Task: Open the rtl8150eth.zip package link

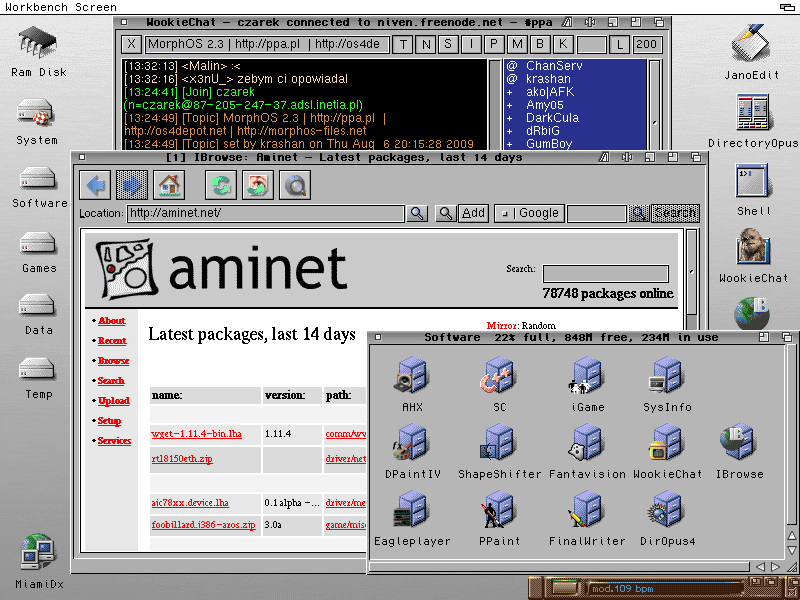Action: [182, 458]
